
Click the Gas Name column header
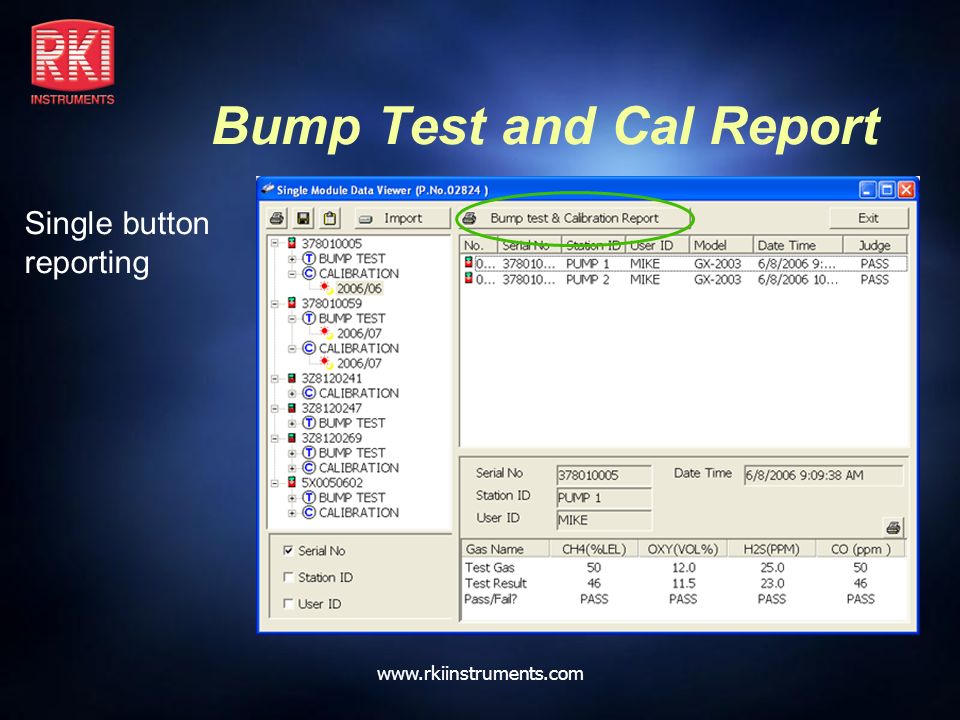504,549
